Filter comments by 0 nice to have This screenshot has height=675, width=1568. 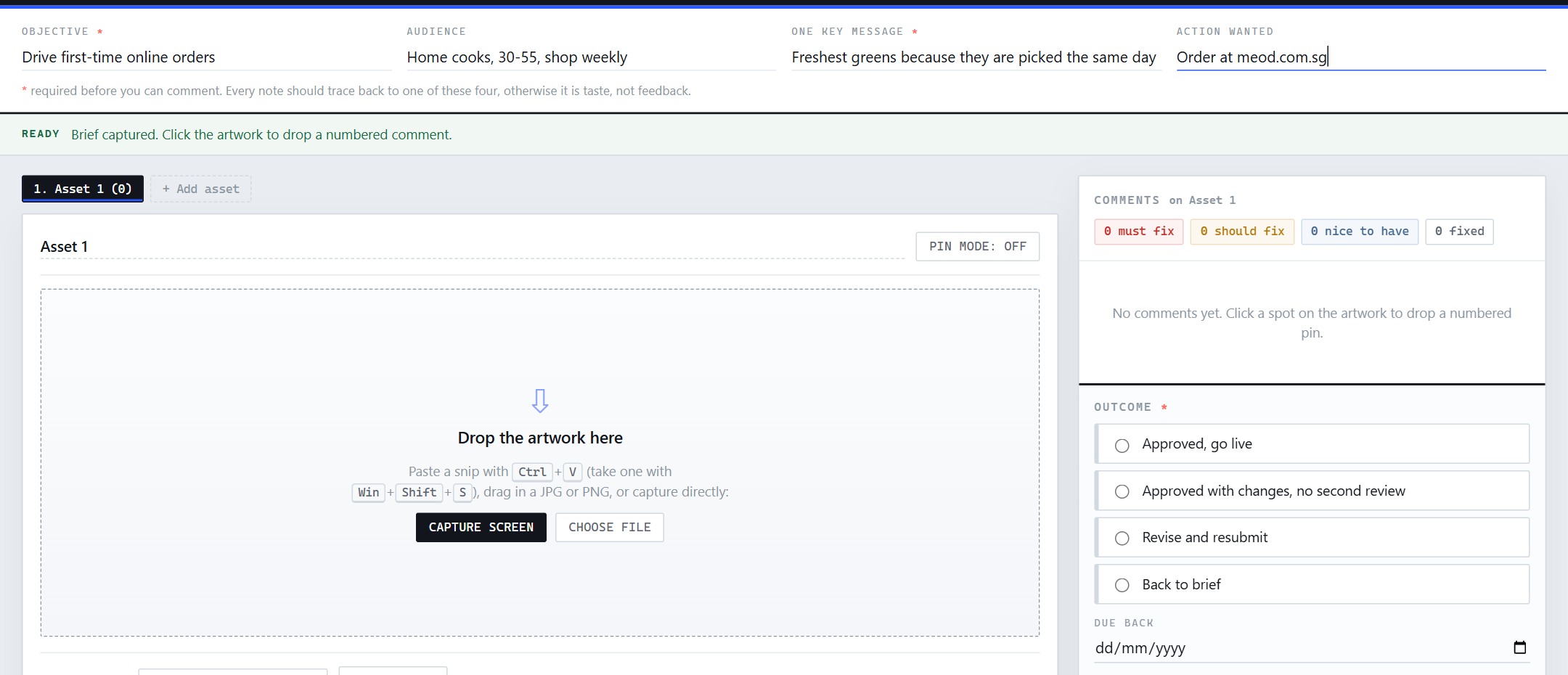point(1360,232)
